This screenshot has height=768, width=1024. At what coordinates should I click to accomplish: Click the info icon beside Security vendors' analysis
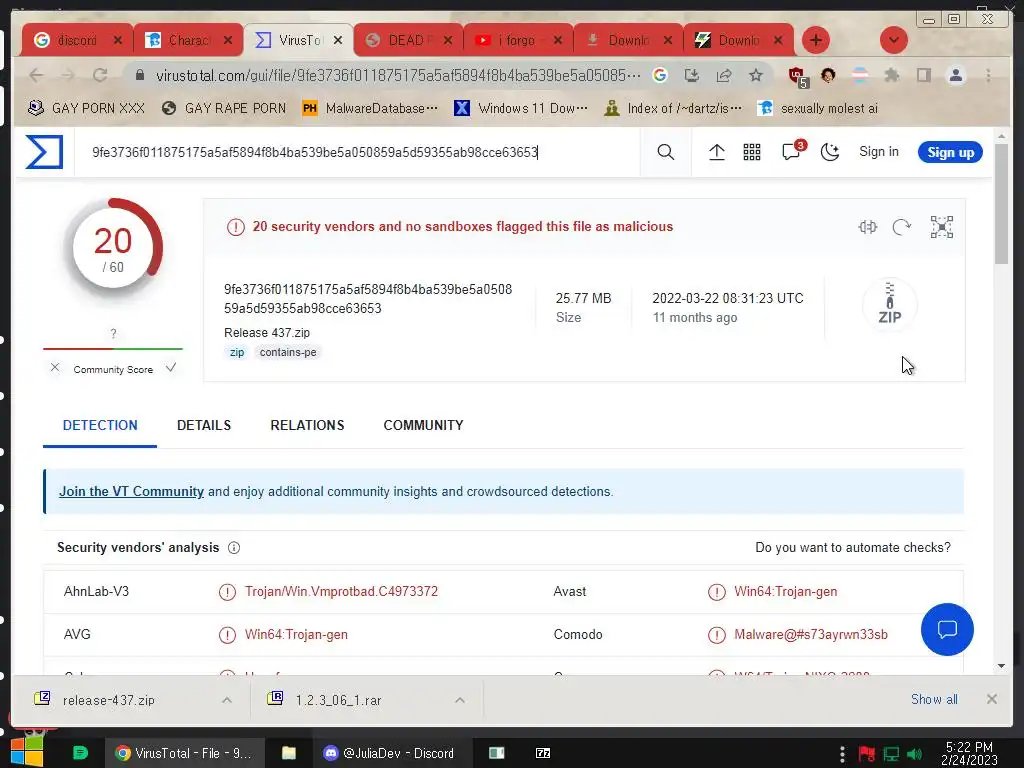234,548
